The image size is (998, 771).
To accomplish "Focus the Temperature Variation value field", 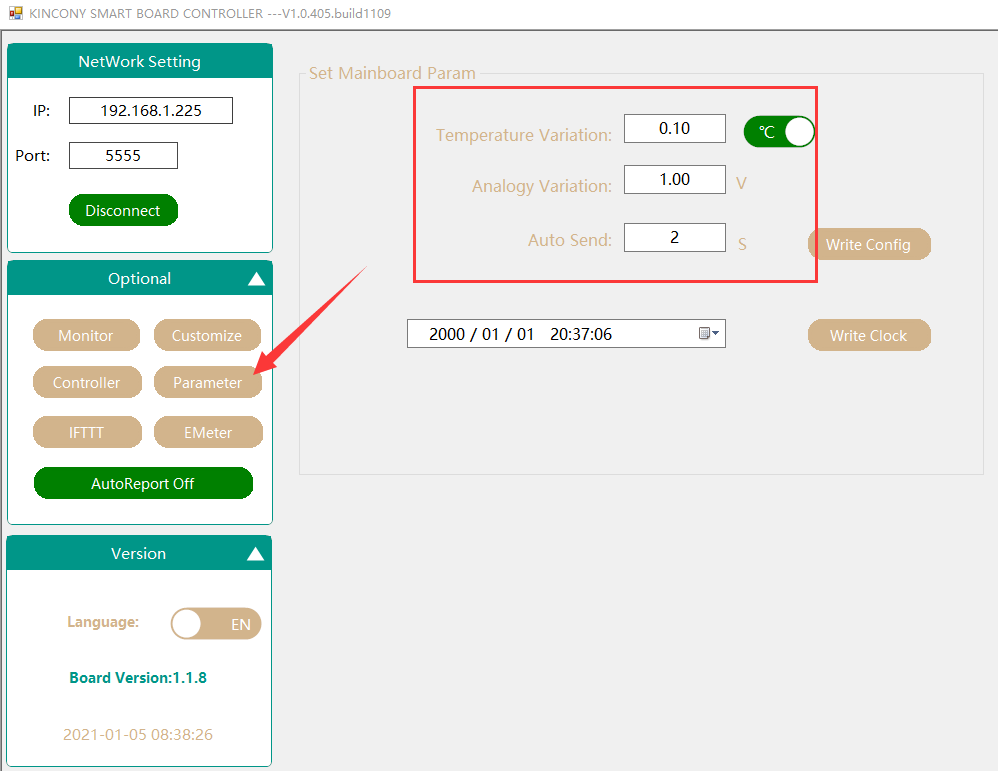I will pyautogui.click(x=674, y=129).
